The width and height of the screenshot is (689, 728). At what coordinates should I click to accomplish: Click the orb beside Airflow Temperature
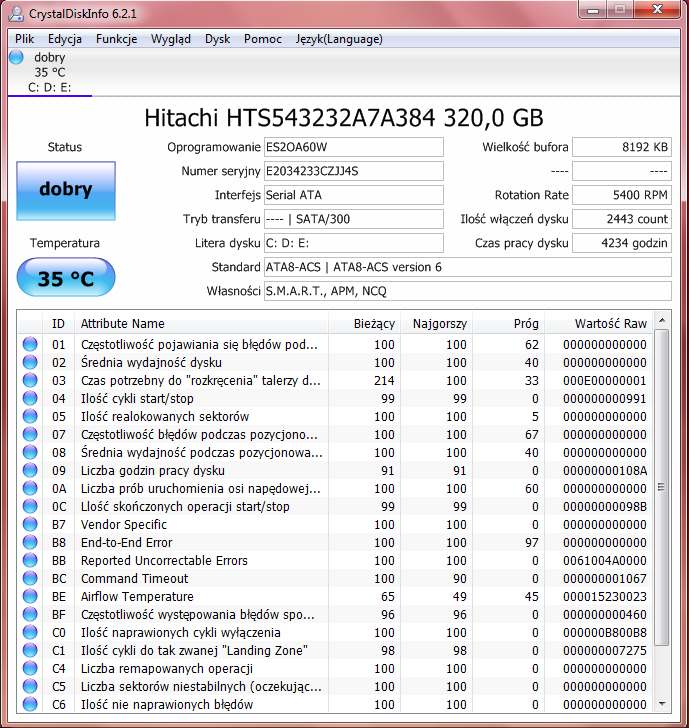30,596
